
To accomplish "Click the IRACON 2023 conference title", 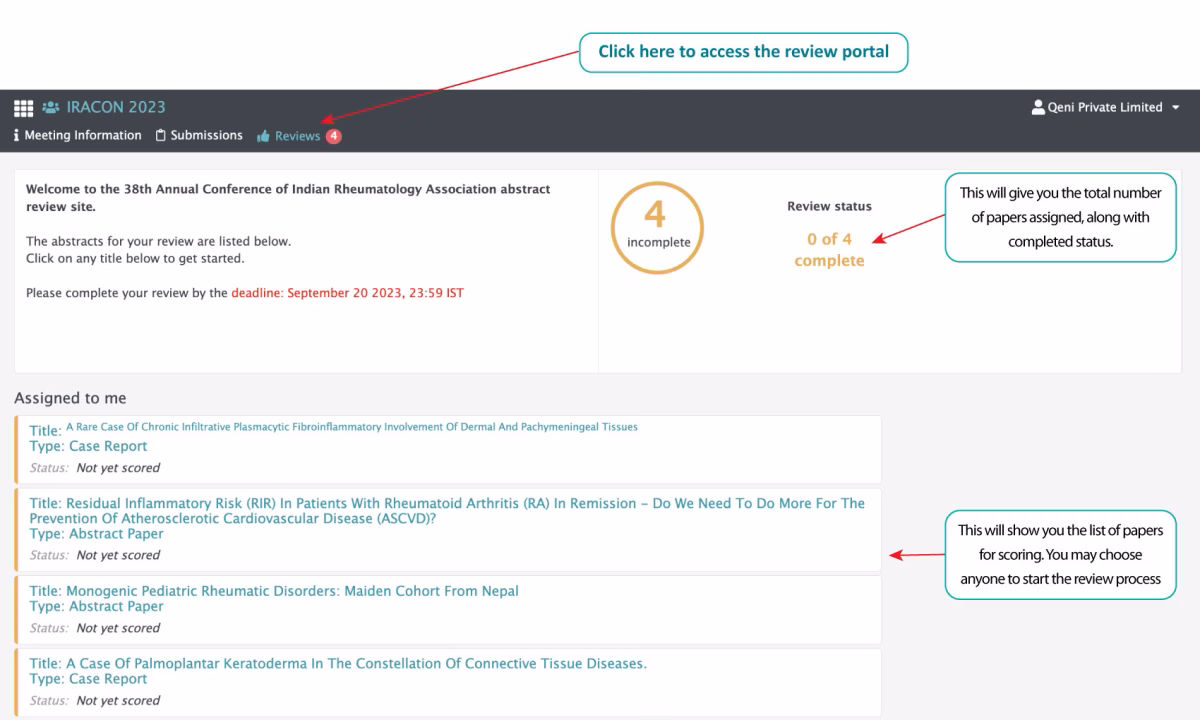I will (116, 107).
